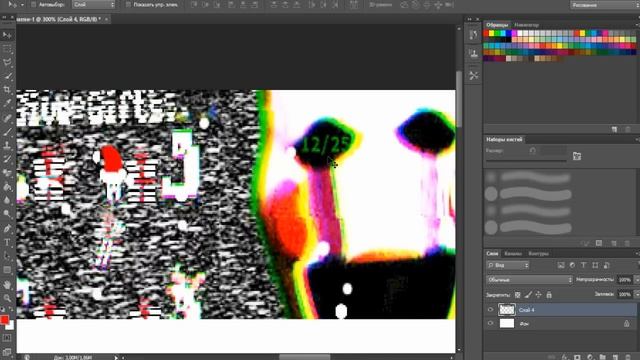Select the Eyedropper tool
Image resolution: width=640 pixels, height=360 pixels.
[7, 104]
